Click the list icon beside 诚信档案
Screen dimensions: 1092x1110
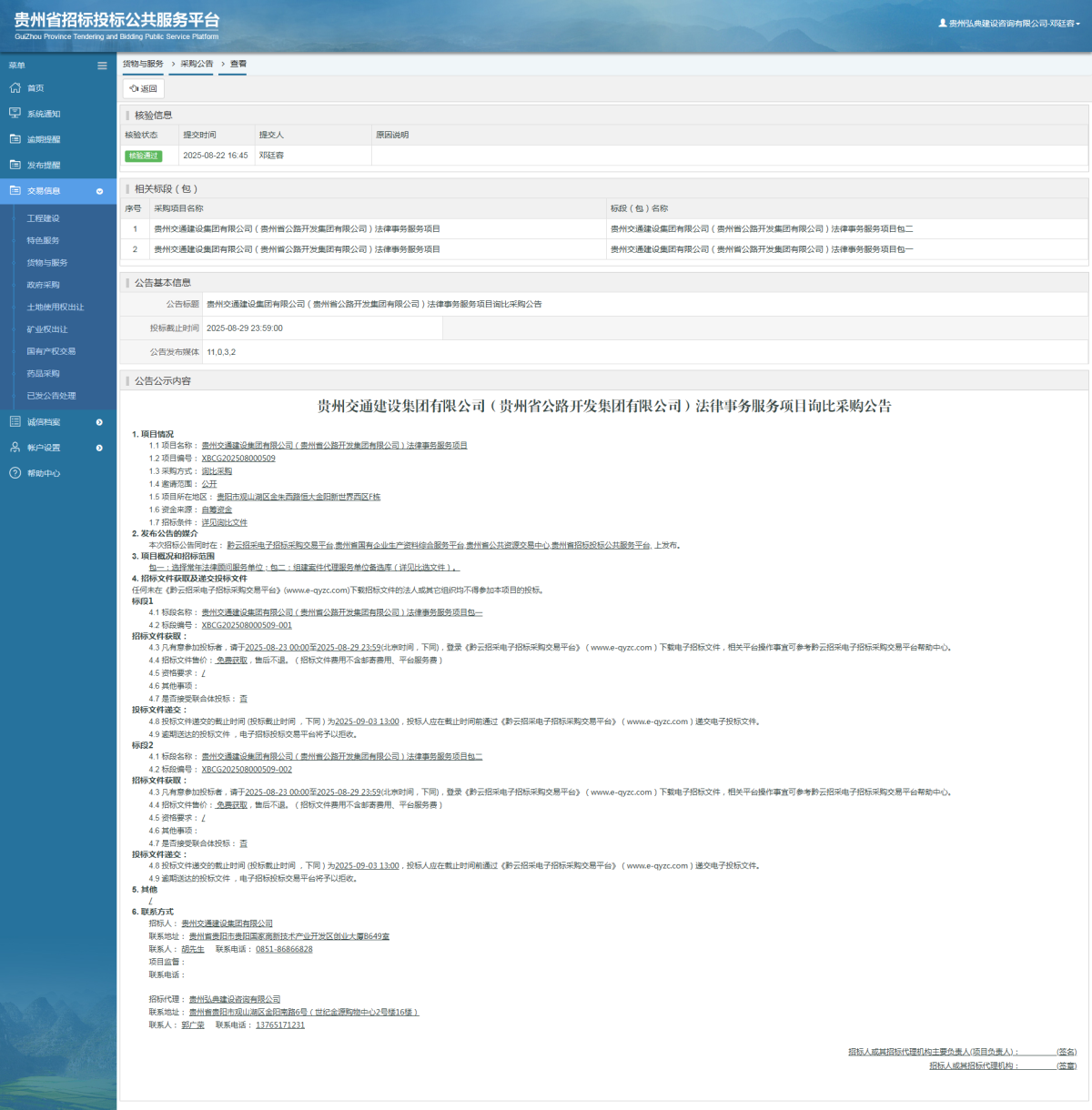pos(15,422)
